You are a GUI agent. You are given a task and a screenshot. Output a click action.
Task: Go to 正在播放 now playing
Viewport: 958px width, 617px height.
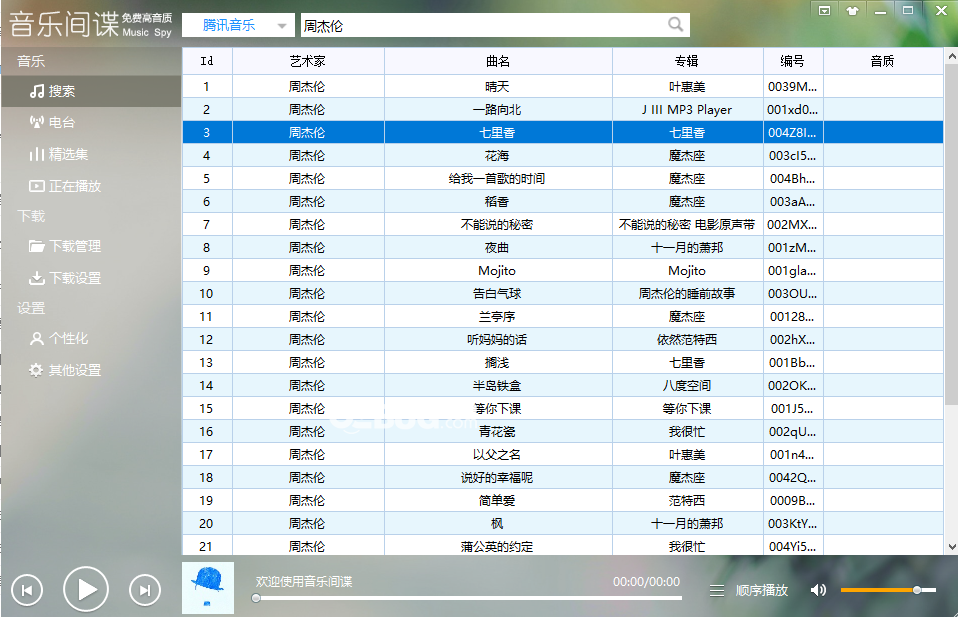(65, 186)
